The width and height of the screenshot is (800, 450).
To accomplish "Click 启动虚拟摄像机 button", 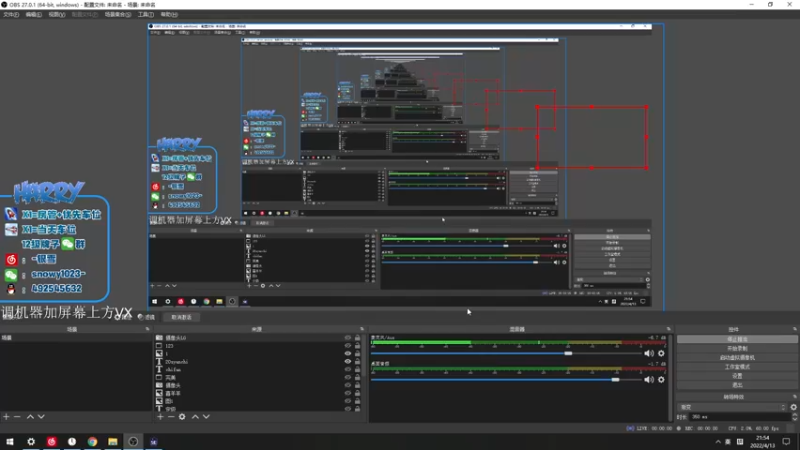I will click(737, 358).
